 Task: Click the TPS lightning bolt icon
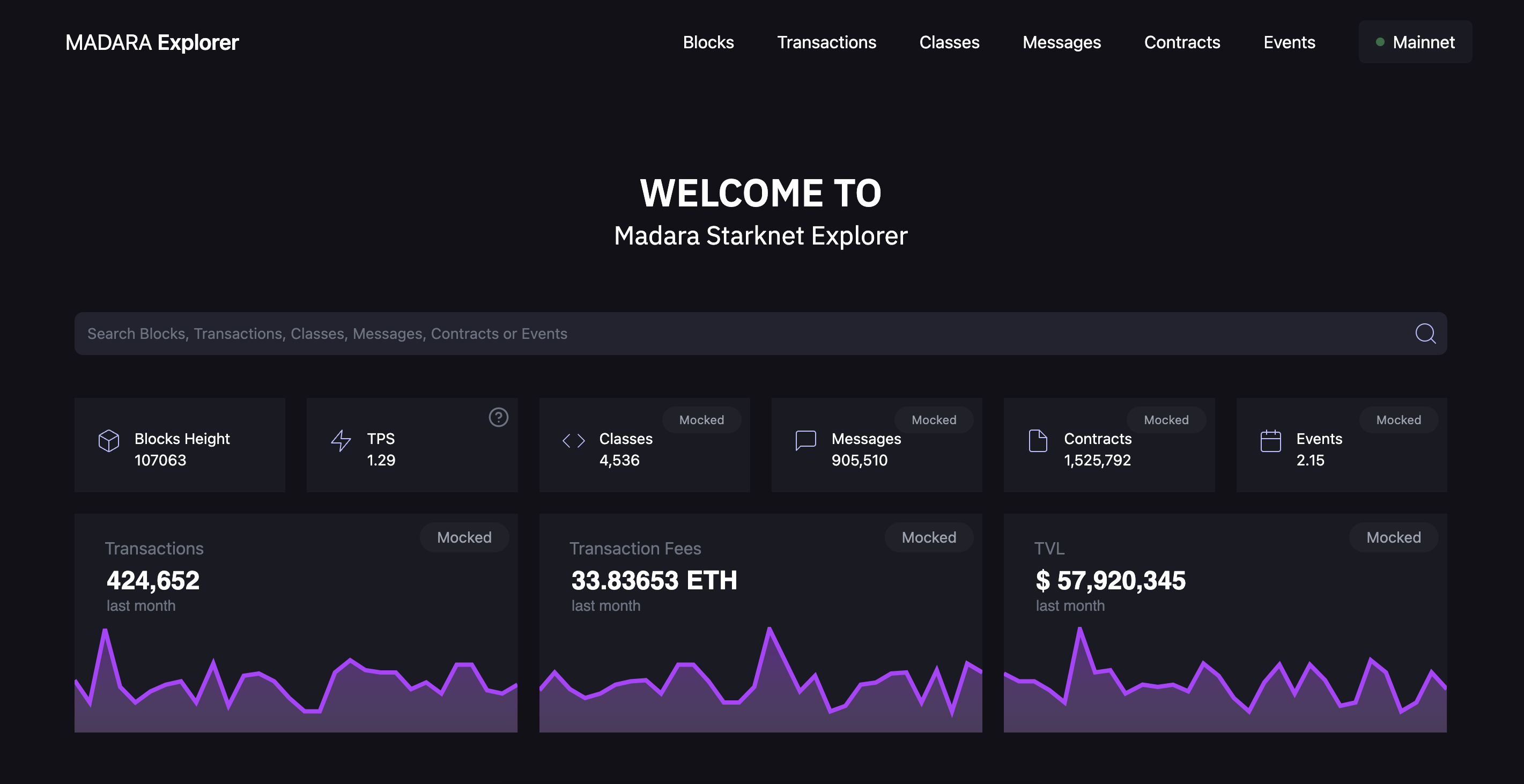point(341,441)
